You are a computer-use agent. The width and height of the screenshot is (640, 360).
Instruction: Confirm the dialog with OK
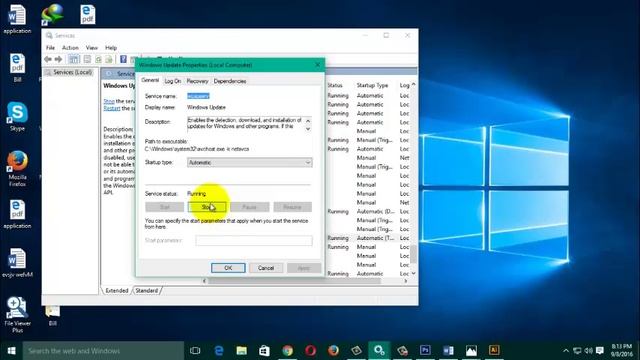coord(228,268)
